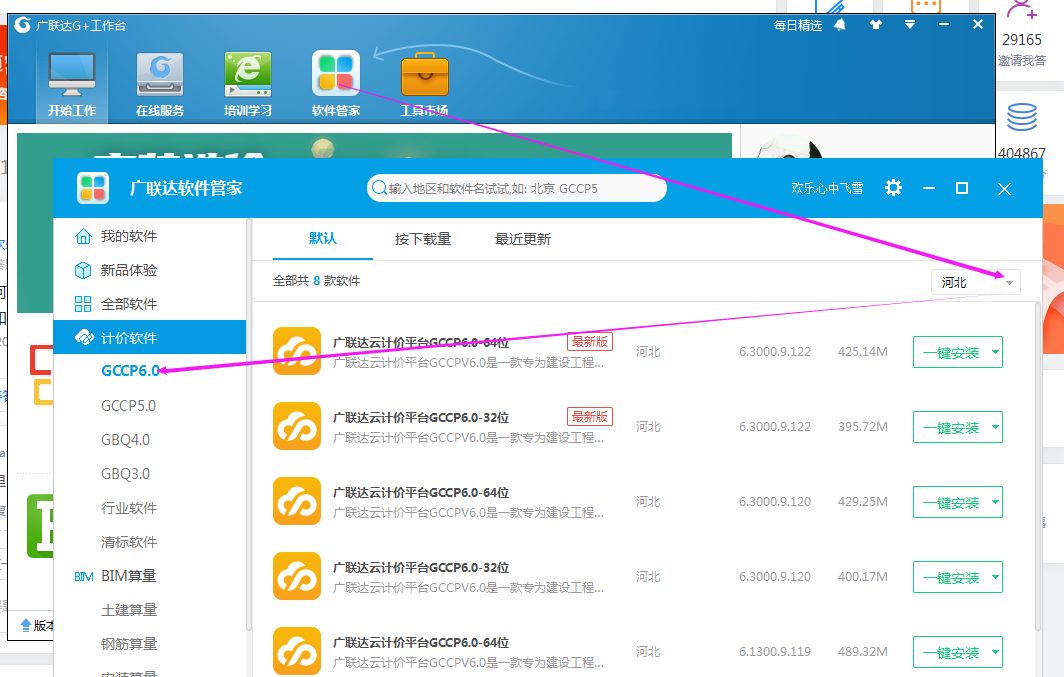1064x677 pixels.
Task: Switch to 按下载量 tab
Action: pos(423,239)
